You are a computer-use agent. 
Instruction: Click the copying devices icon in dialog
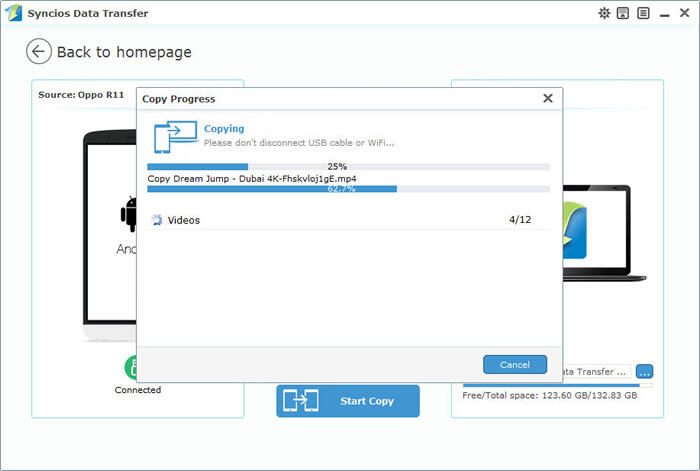click(x=174, y=136)
